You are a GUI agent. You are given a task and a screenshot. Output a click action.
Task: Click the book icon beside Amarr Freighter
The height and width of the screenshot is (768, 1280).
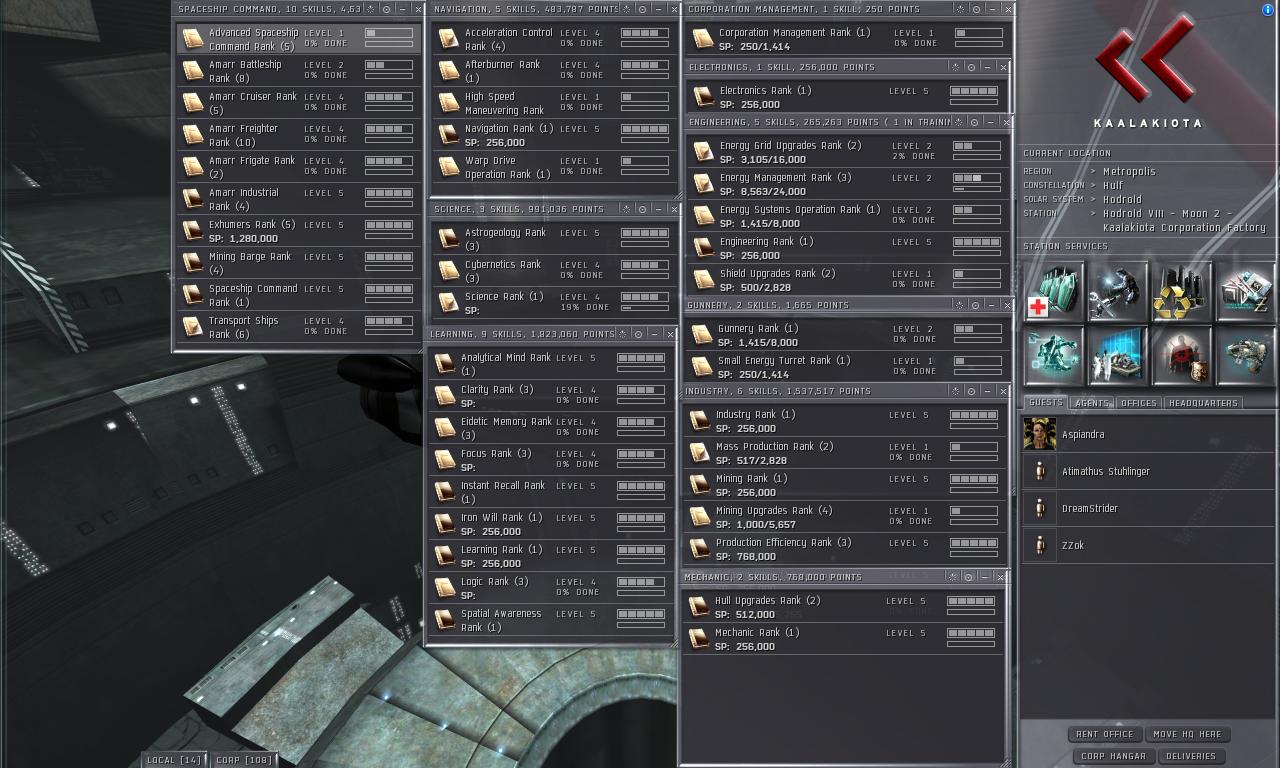click(x=193, y=134)
